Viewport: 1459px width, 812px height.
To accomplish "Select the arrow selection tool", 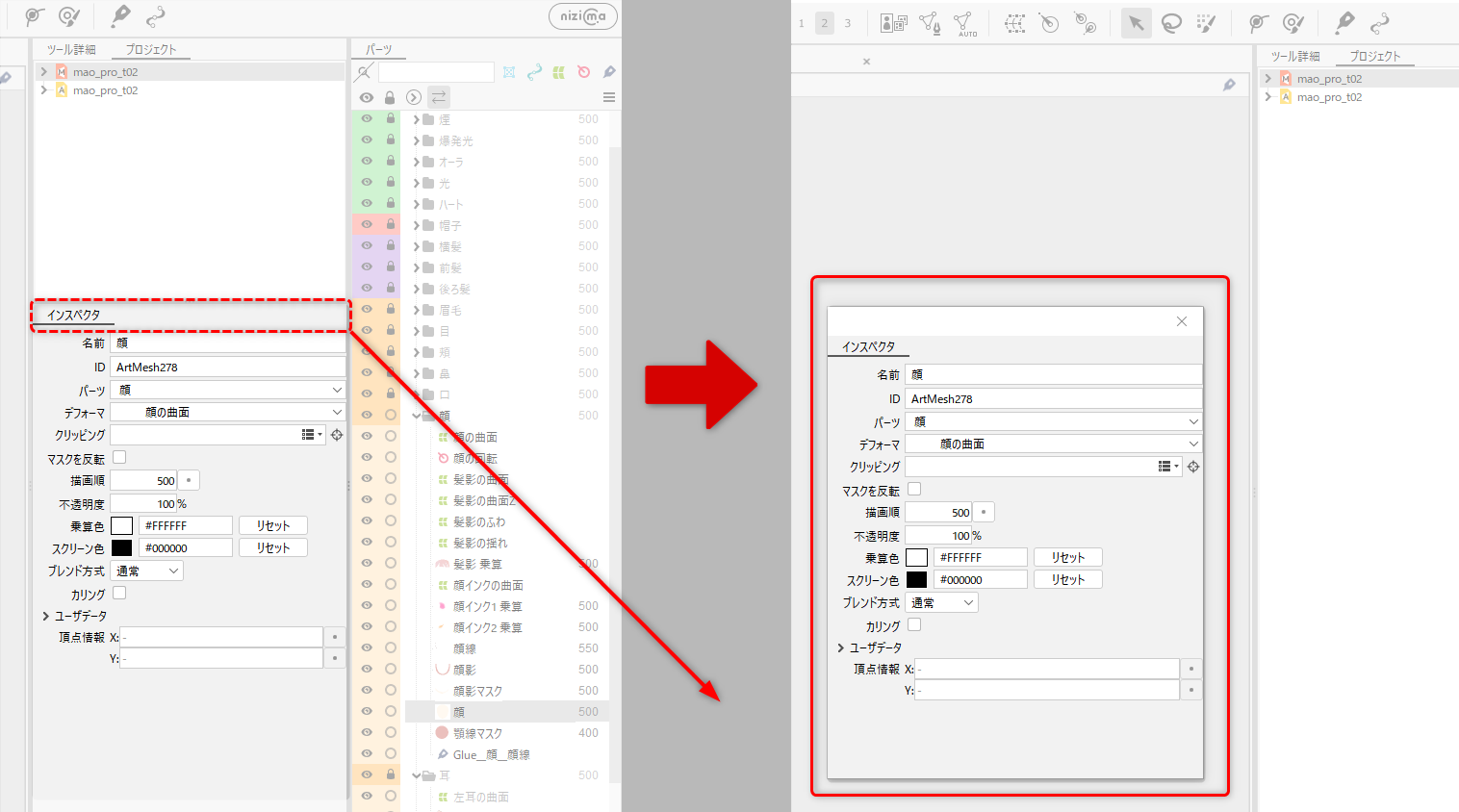I will point(1137,23).
